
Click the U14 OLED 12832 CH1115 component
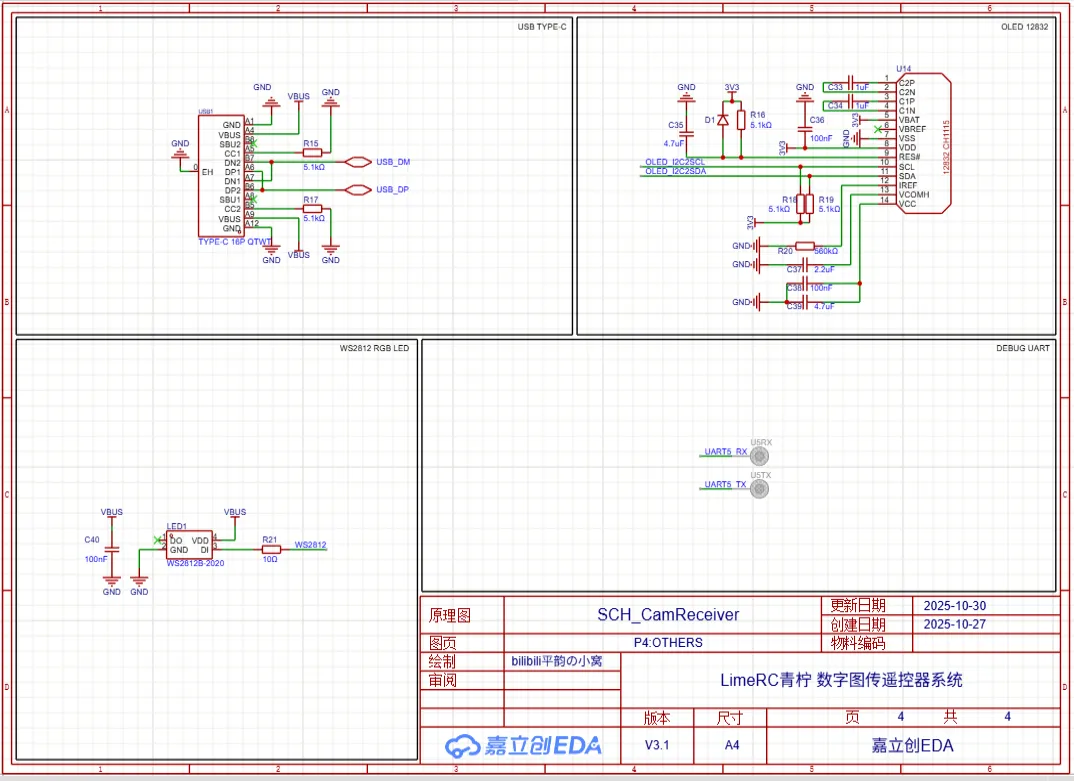(x=922, y=141)
